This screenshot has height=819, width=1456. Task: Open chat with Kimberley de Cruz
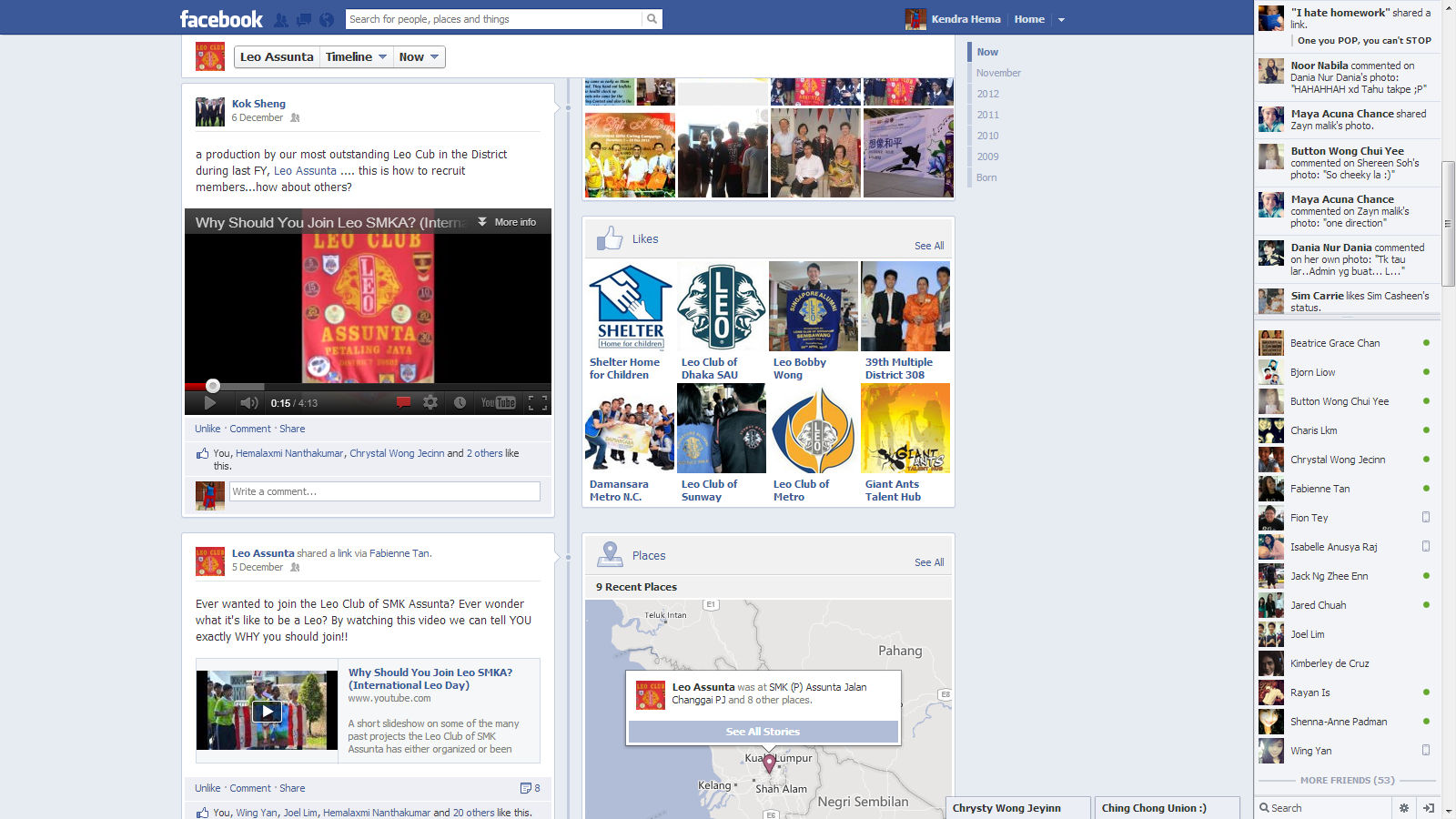point(1346,663)
